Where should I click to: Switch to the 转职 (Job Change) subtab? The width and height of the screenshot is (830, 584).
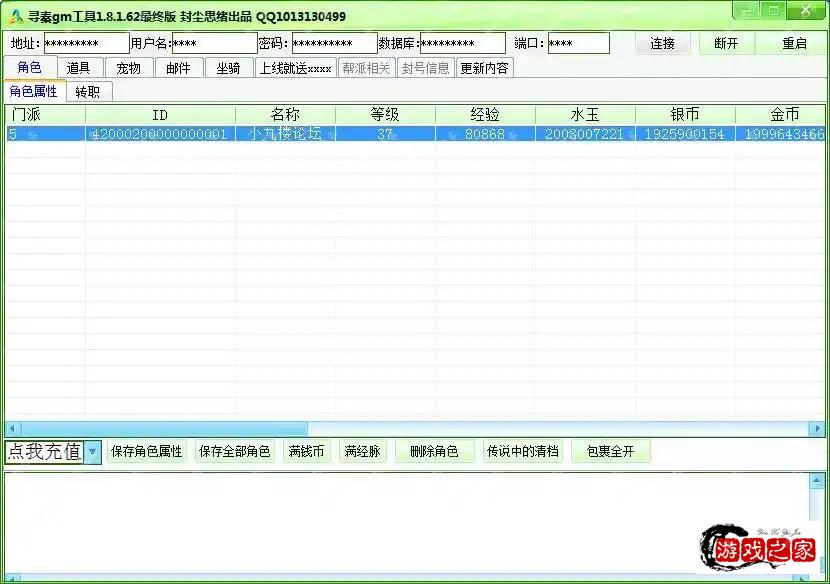pos(88,90)
